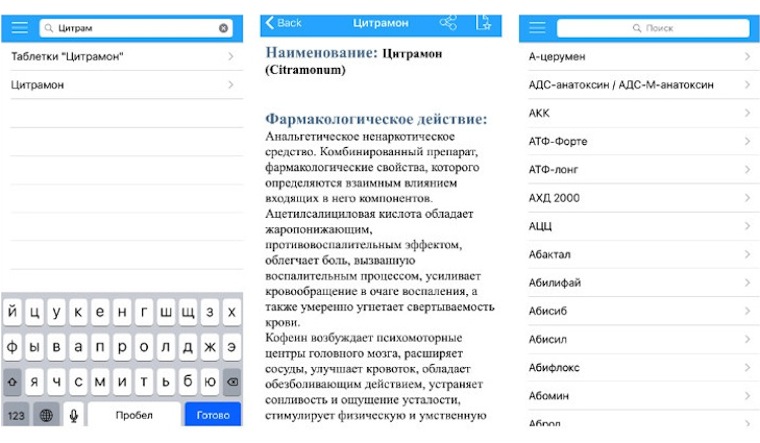Tap the chevron on the АЦЦ row
This screenshot has height=443, width=760.
tap(748, 226)
